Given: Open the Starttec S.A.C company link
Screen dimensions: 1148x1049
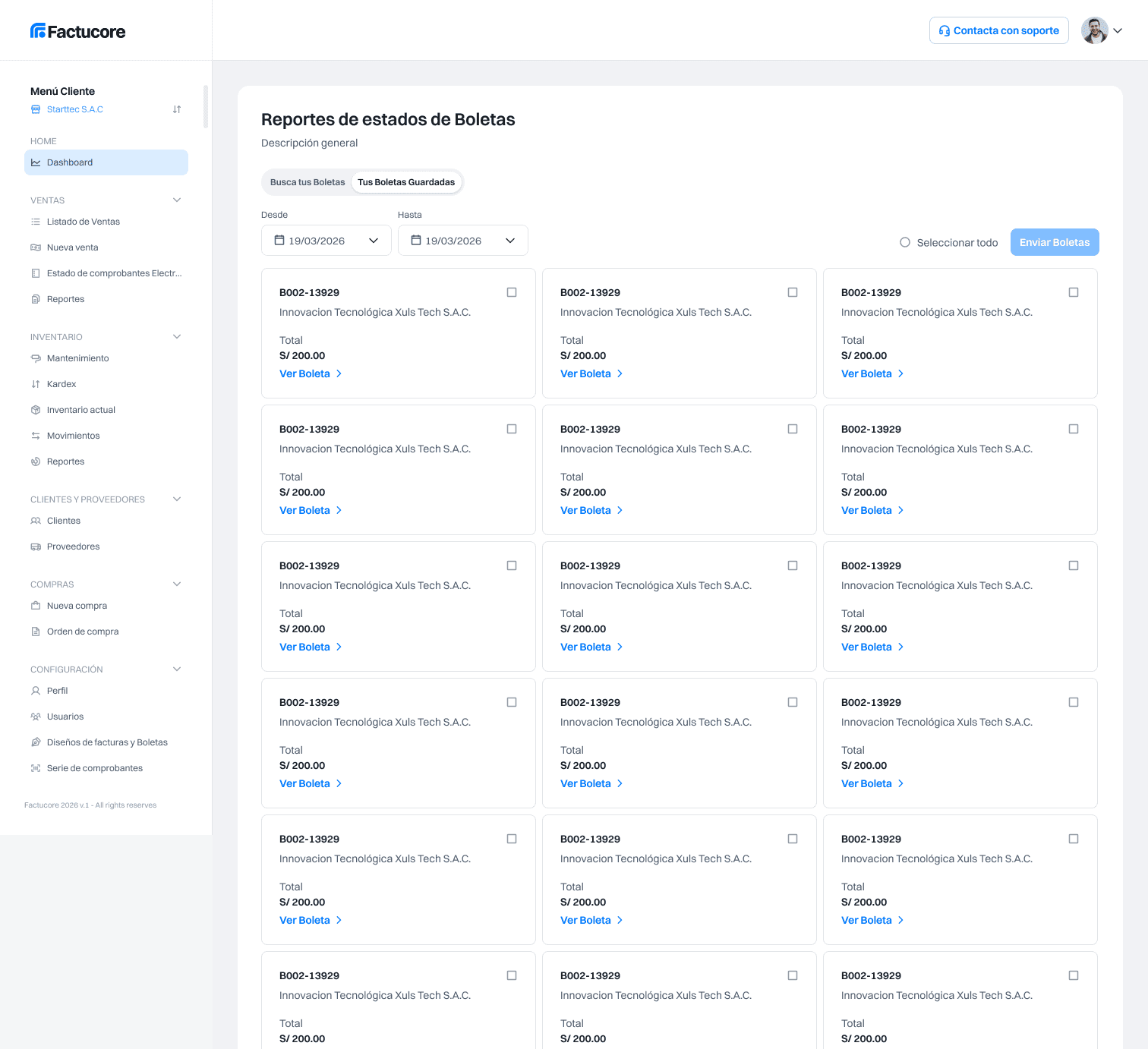Looking at the screenshot, I should pos(74,109).
